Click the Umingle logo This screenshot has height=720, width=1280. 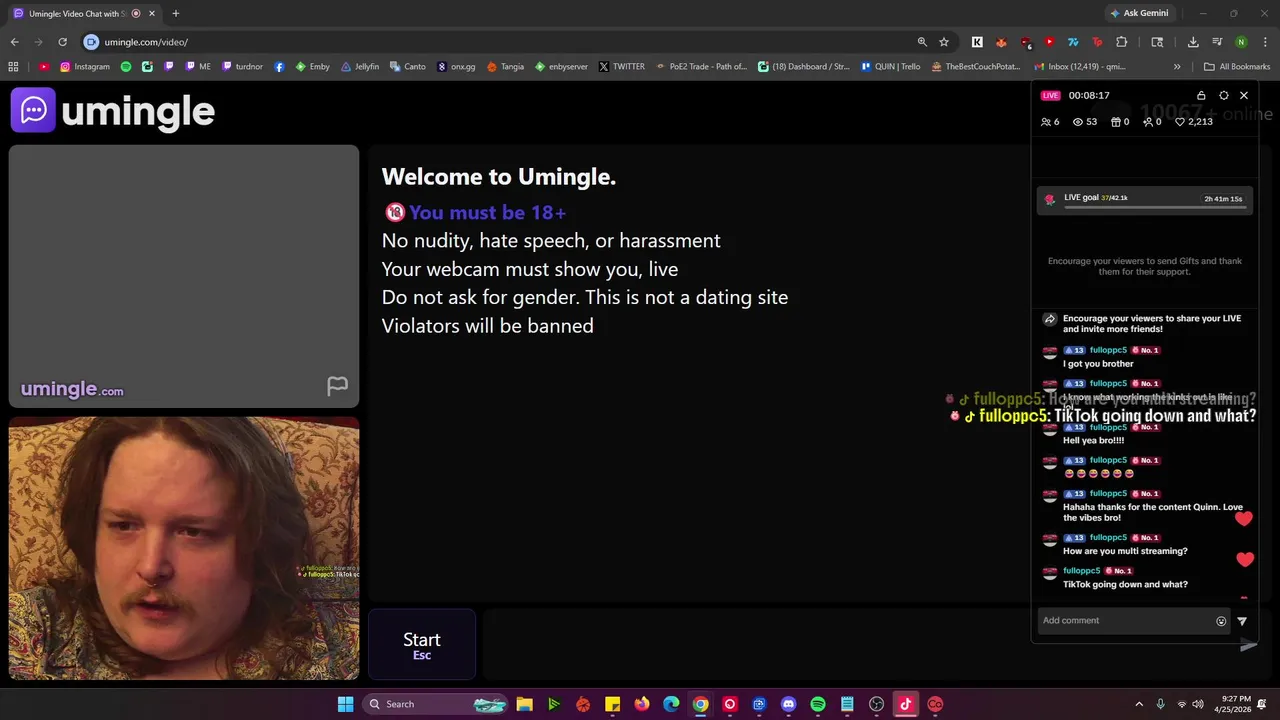(113, 110)
